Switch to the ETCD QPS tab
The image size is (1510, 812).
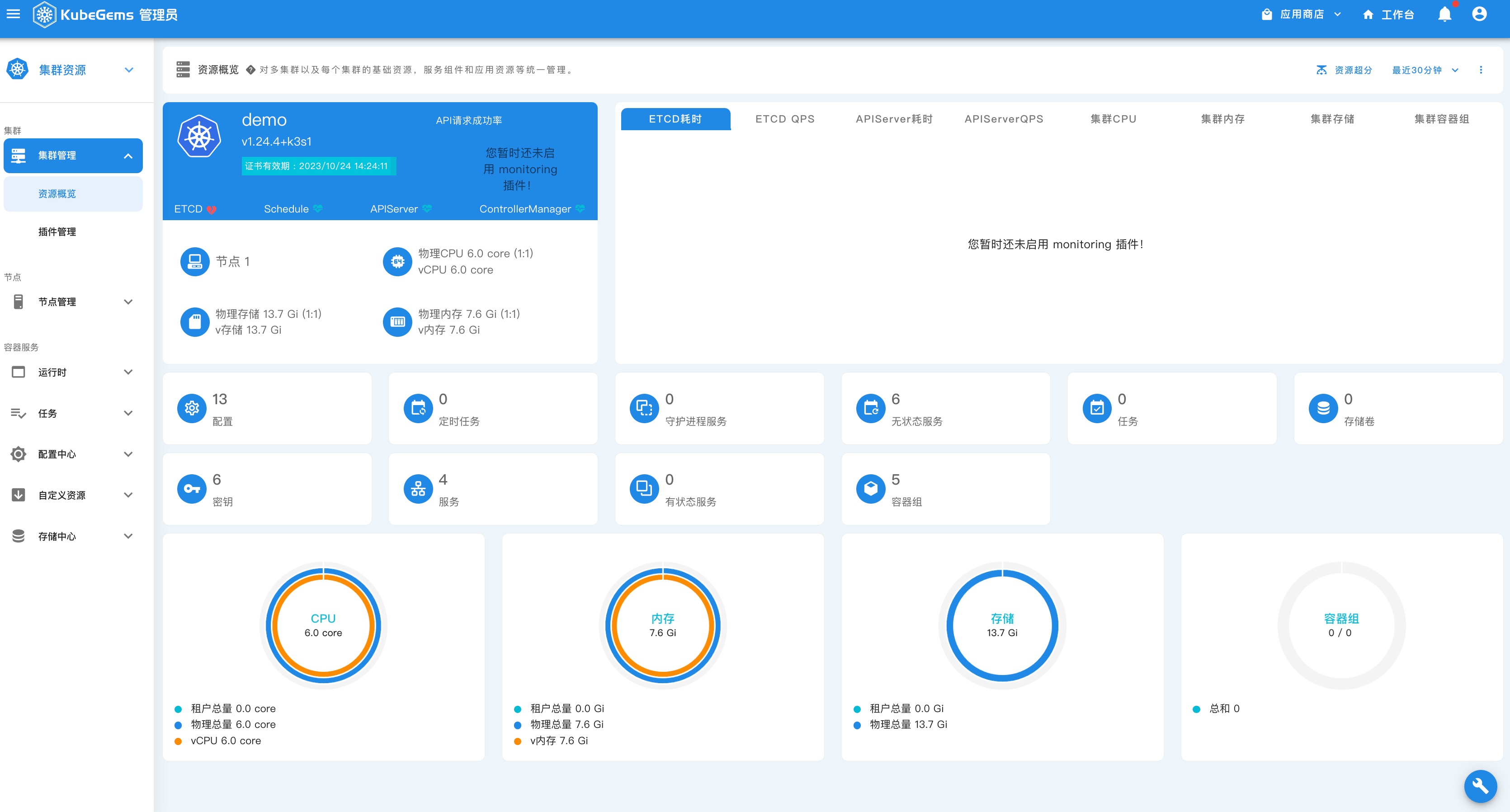[x=785, y=119]
